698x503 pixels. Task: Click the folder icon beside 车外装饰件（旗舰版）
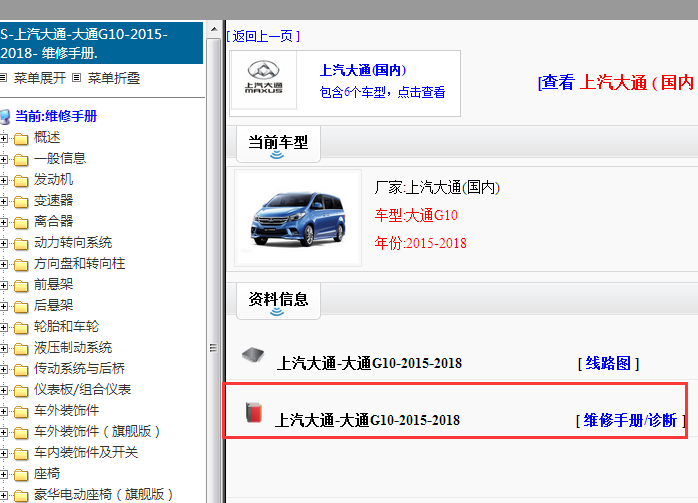coord(20,433)
